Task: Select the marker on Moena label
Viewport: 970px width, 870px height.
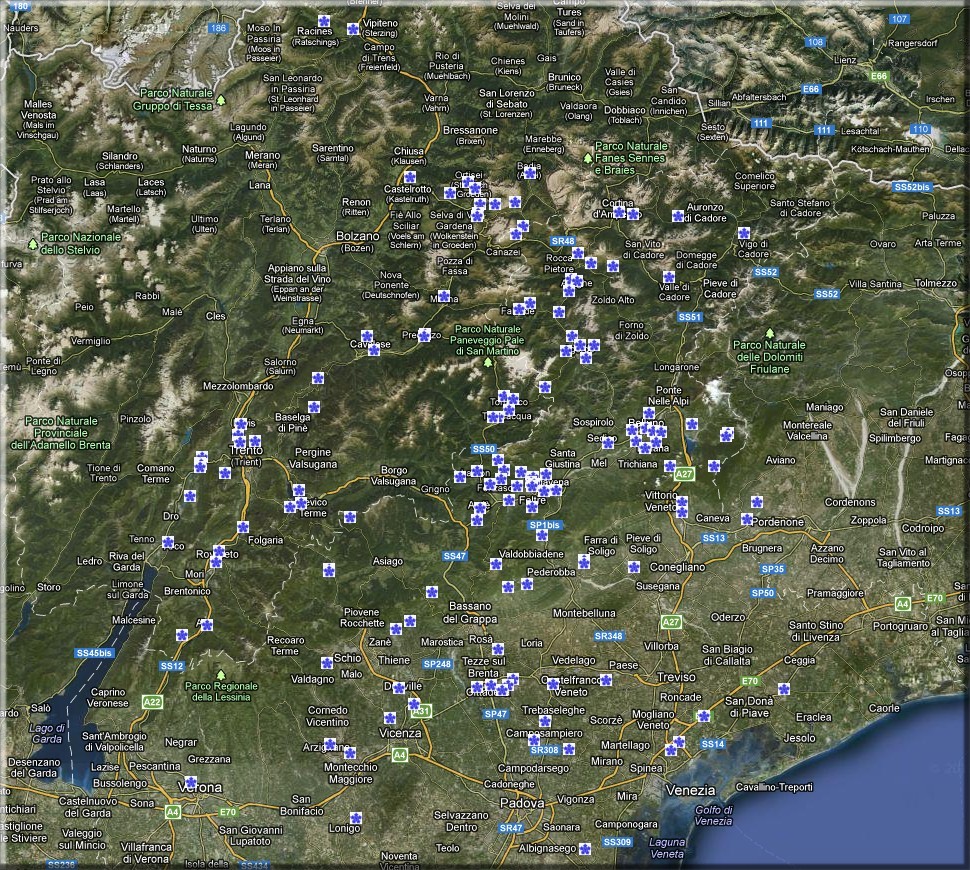Action: (x=444, y=296)
